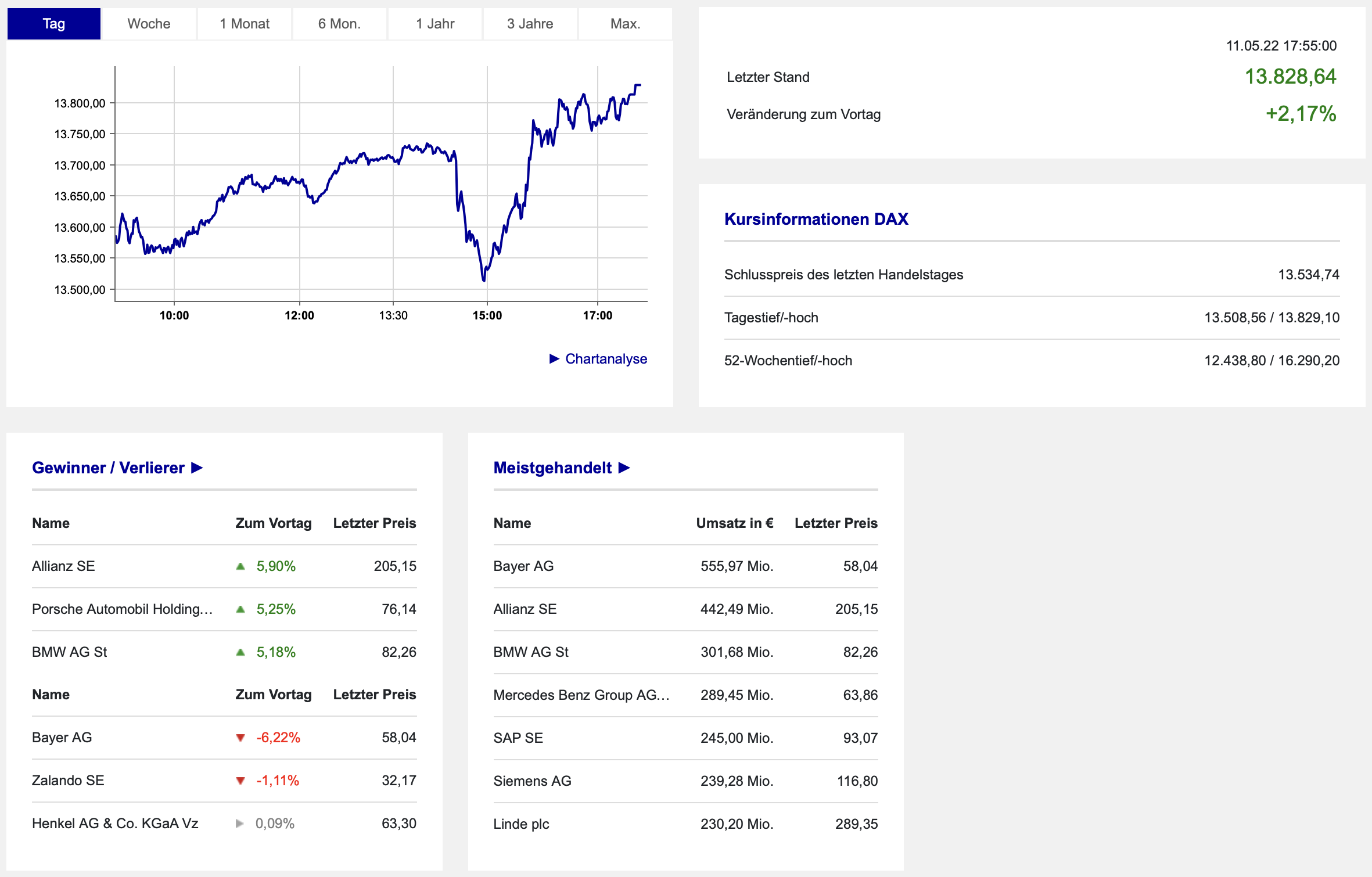Click price 76,14 for Porsche Automobil Holding

click(399, 609)
